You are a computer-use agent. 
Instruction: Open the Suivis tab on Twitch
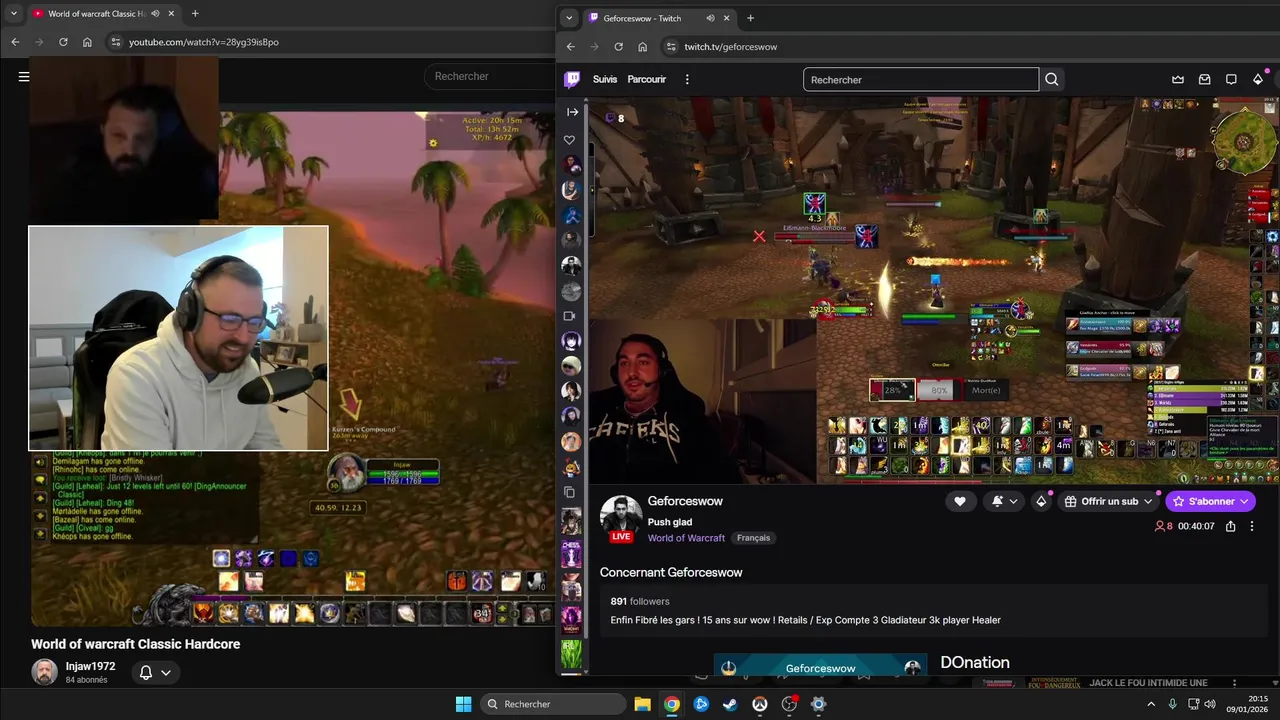[x=605, y=80]
